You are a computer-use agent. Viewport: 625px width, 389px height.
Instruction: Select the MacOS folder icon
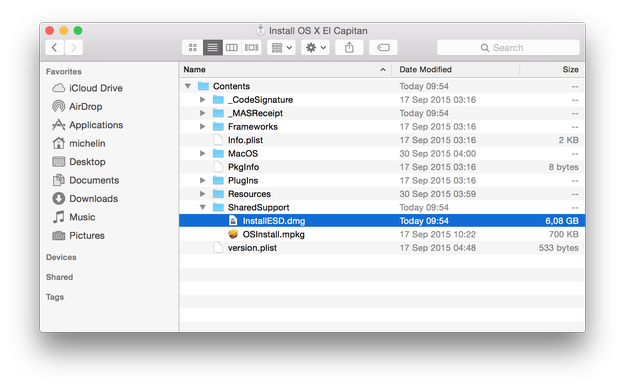click(218, 153)
